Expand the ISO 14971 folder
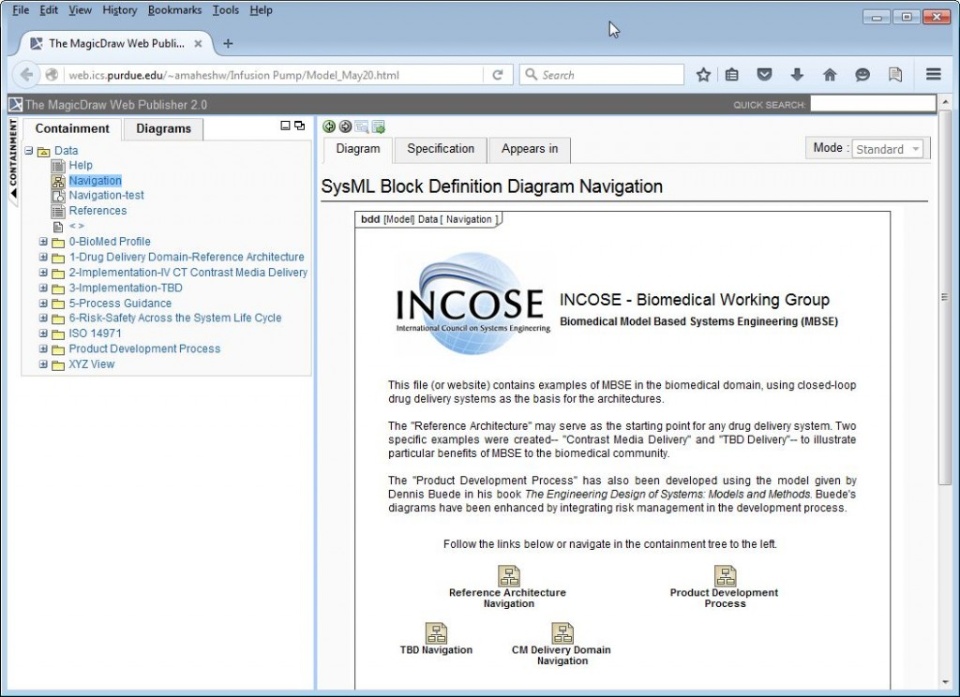The width and height of the screenshot is (960, 697). (x=43, y=333)
